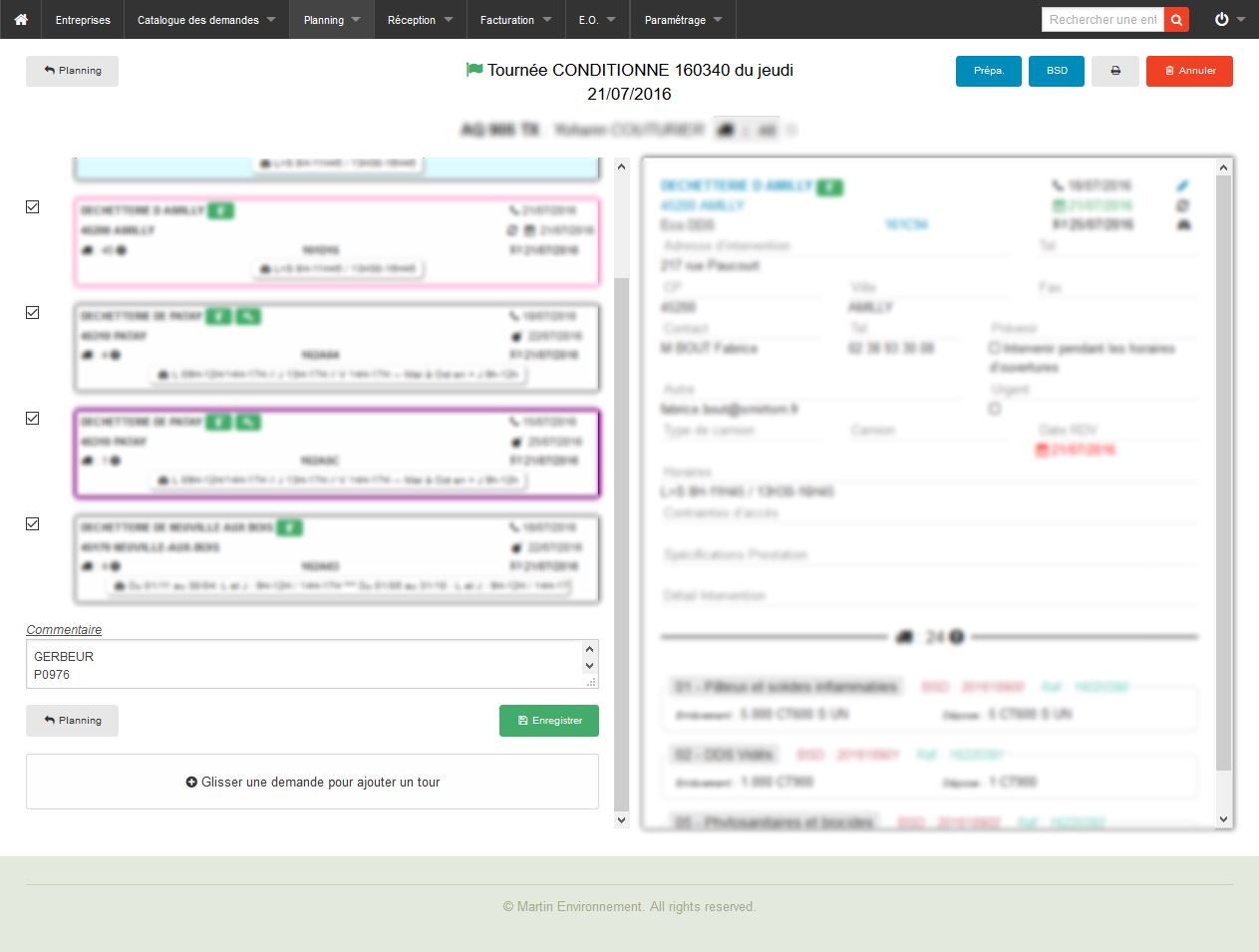The height and width of the screenshot is (952, 1259).
Task: Open the Entreprises menu item
Action: coord(83,20)
